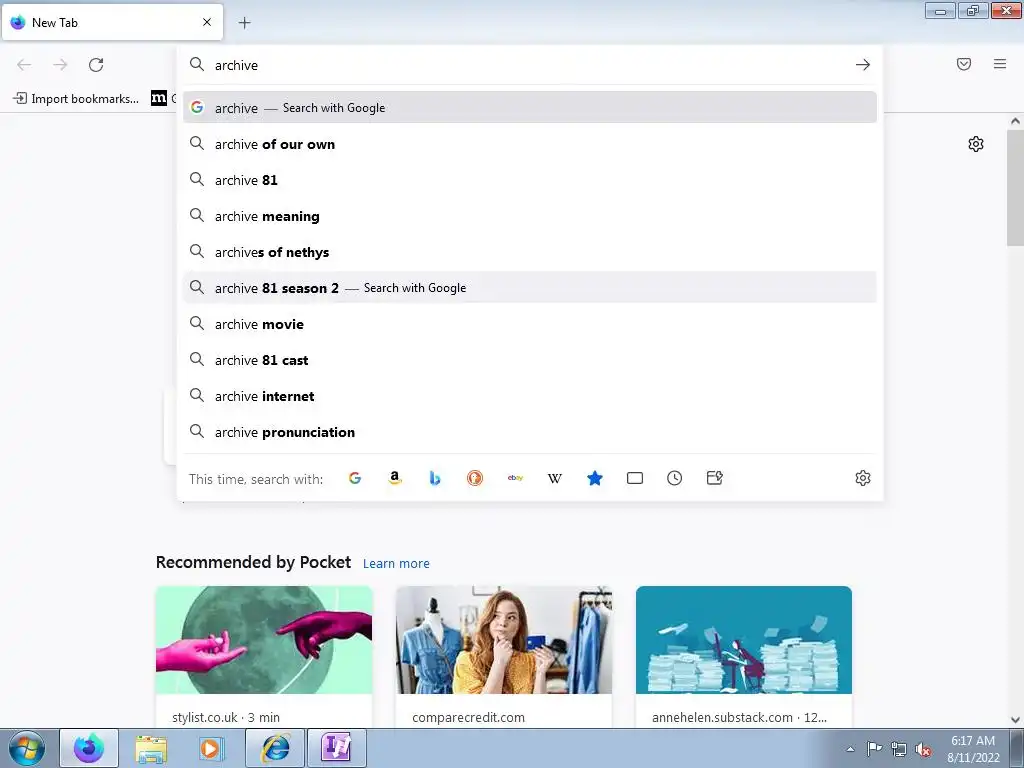Viewport: 1024px width, 768px height.
Task: Open the Firefox application menu
Action: [x=1000, y=64]
